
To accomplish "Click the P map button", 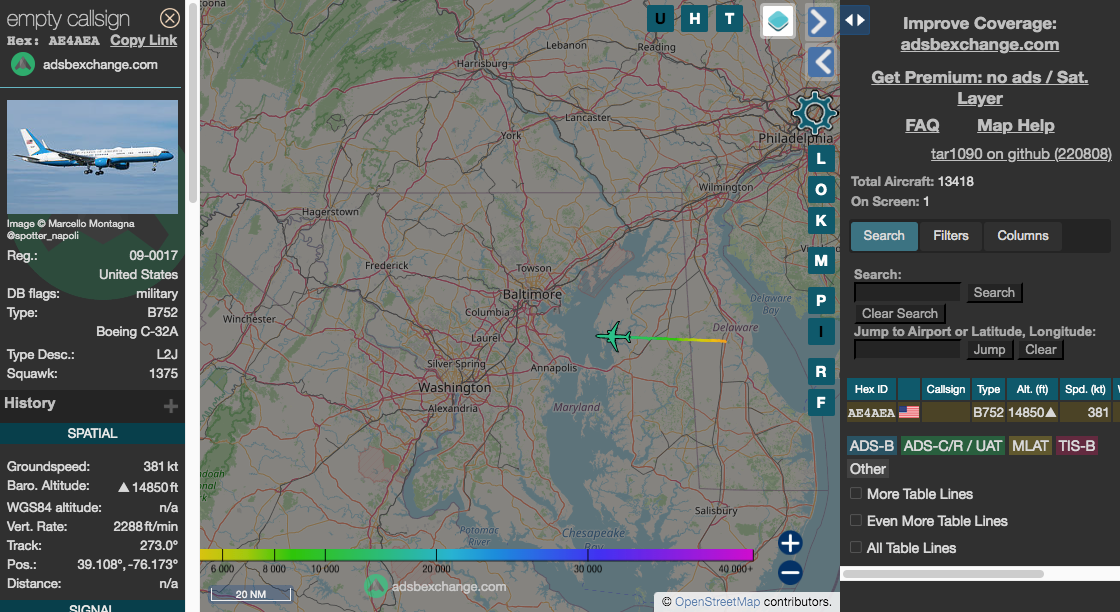I will 821,300.
